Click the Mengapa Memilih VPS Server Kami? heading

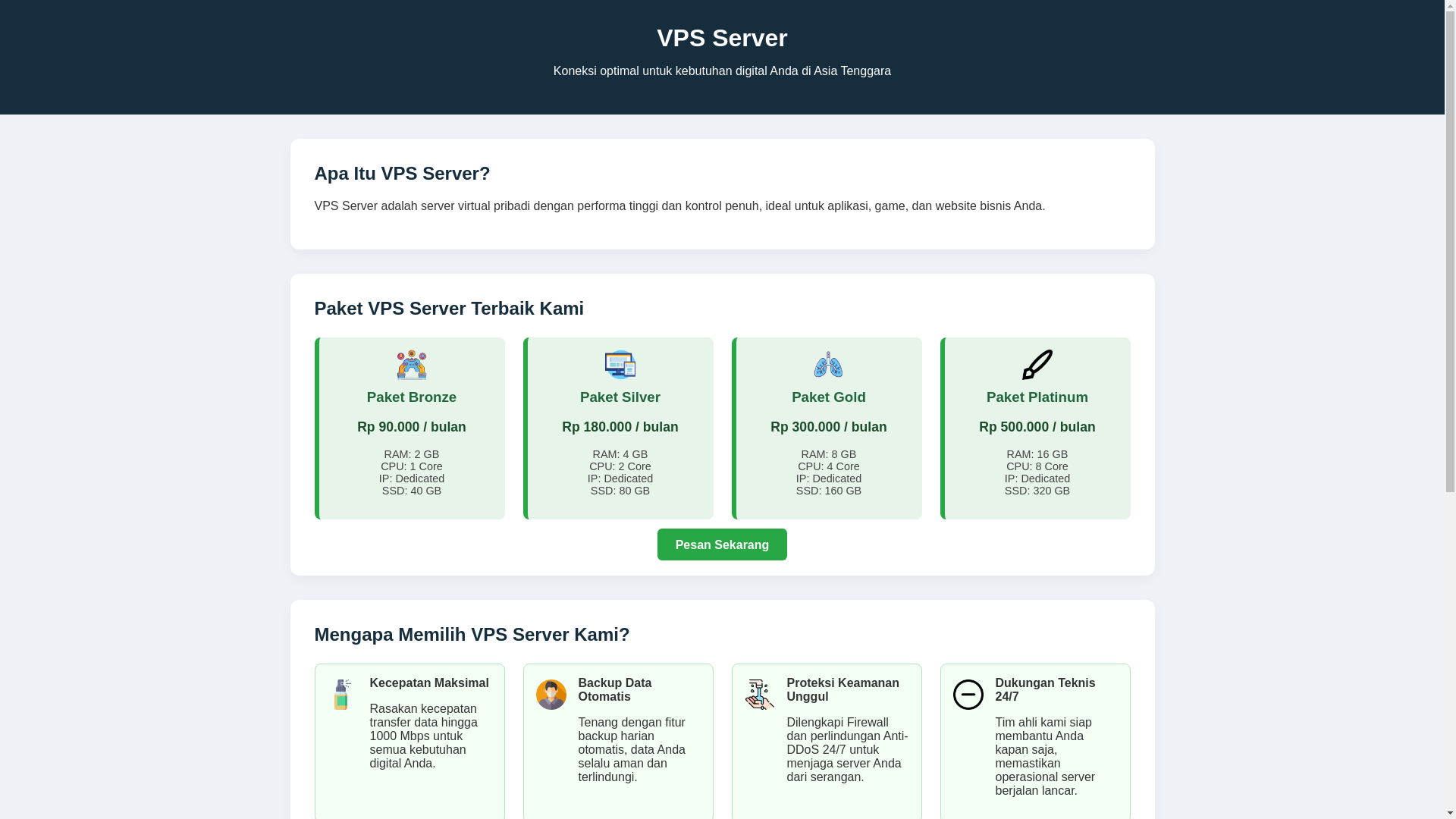tap(472, 635)
